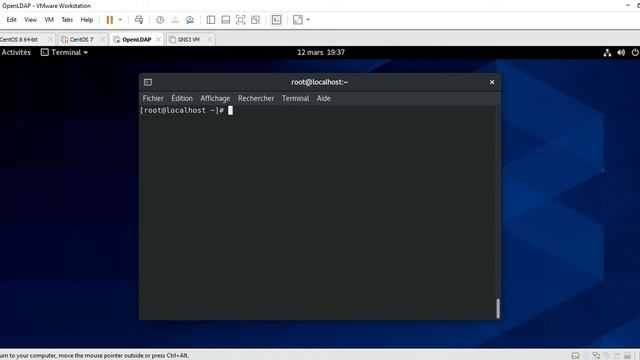The height and width of the screenshot is (360, 640).
Task: Close the CentOS 7 tab
Action: click(x=102, y=39)
